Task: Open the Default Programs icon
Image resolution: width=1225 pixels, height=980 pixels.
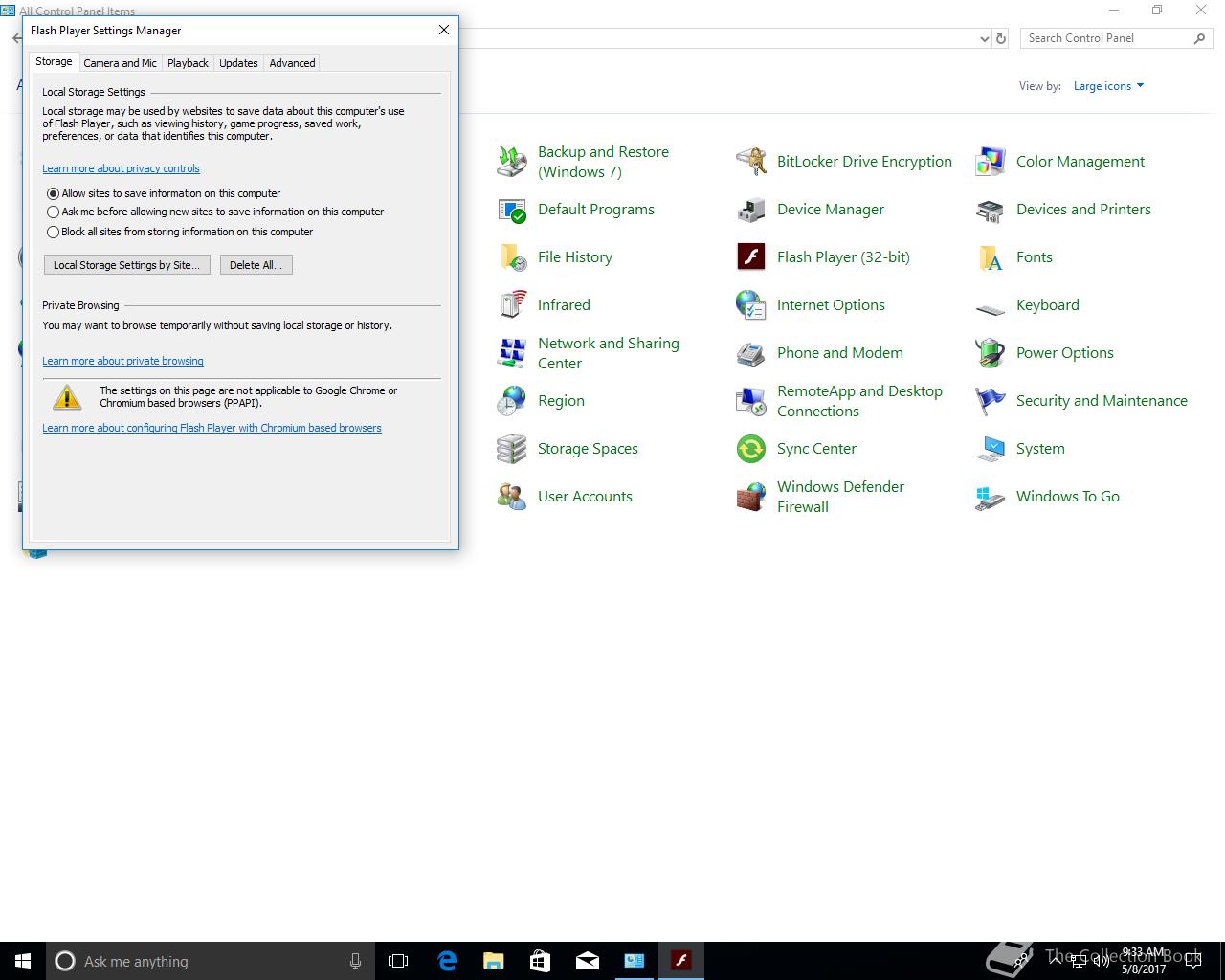Action: point(512,210)
